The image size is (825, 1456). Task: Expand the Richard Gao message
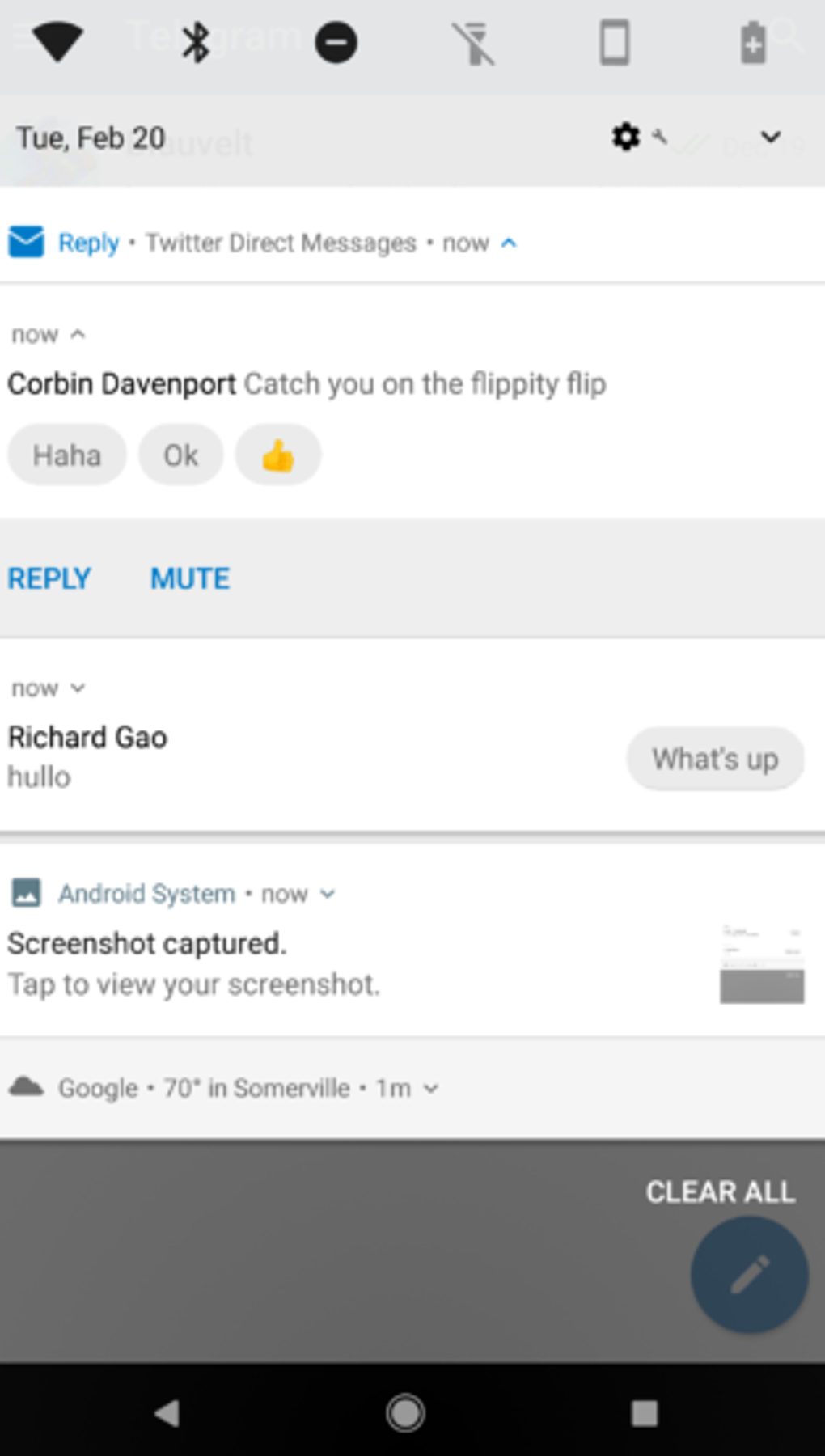78,688
